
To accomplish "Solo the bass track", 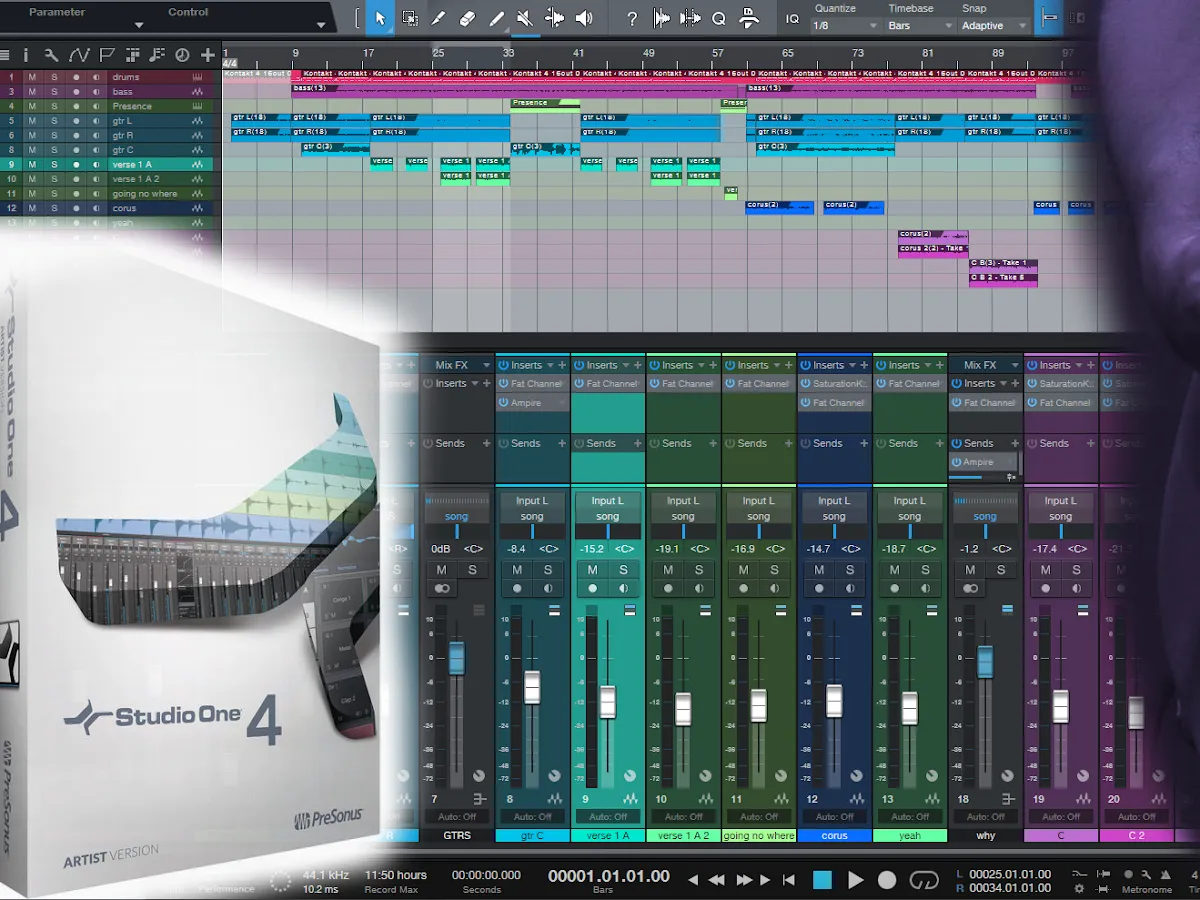I will [54, 92].
